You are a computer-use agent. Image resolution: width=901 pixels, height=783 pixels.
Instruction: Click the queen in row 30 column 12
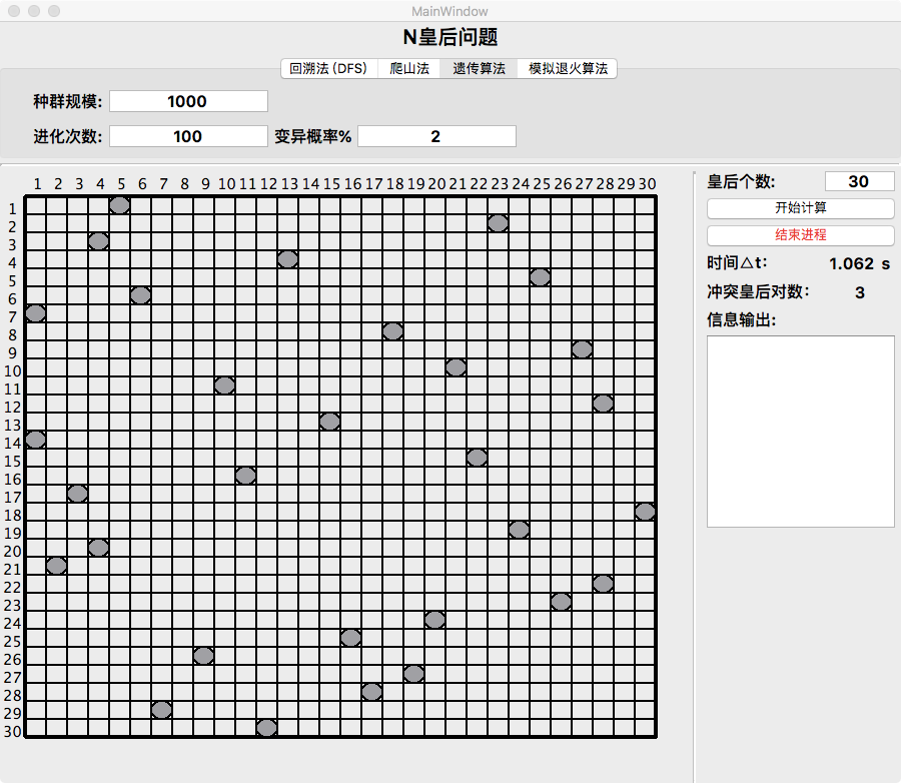click(x=267, y=728)
